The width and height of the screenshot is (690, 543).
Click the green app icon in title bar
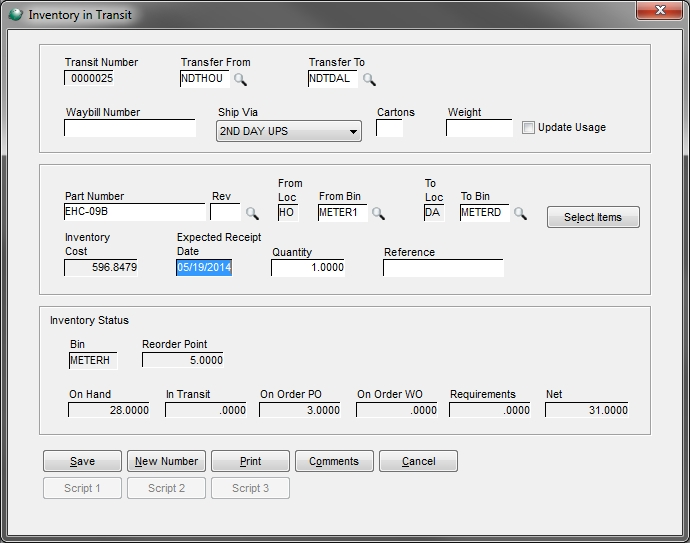tap(15, 15)
